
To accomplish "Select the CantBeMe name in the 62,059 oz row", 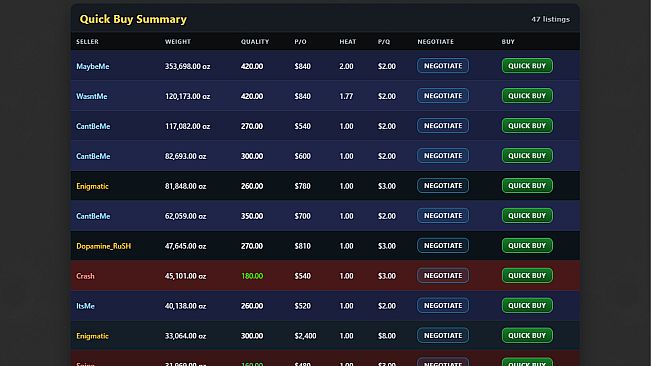I will point(93,216).
